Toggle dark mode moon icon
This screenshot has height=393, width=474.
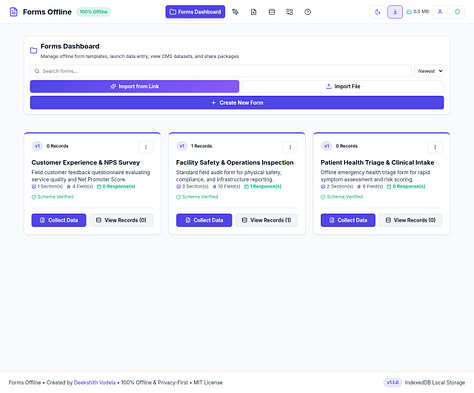click(x=378, y=12)
